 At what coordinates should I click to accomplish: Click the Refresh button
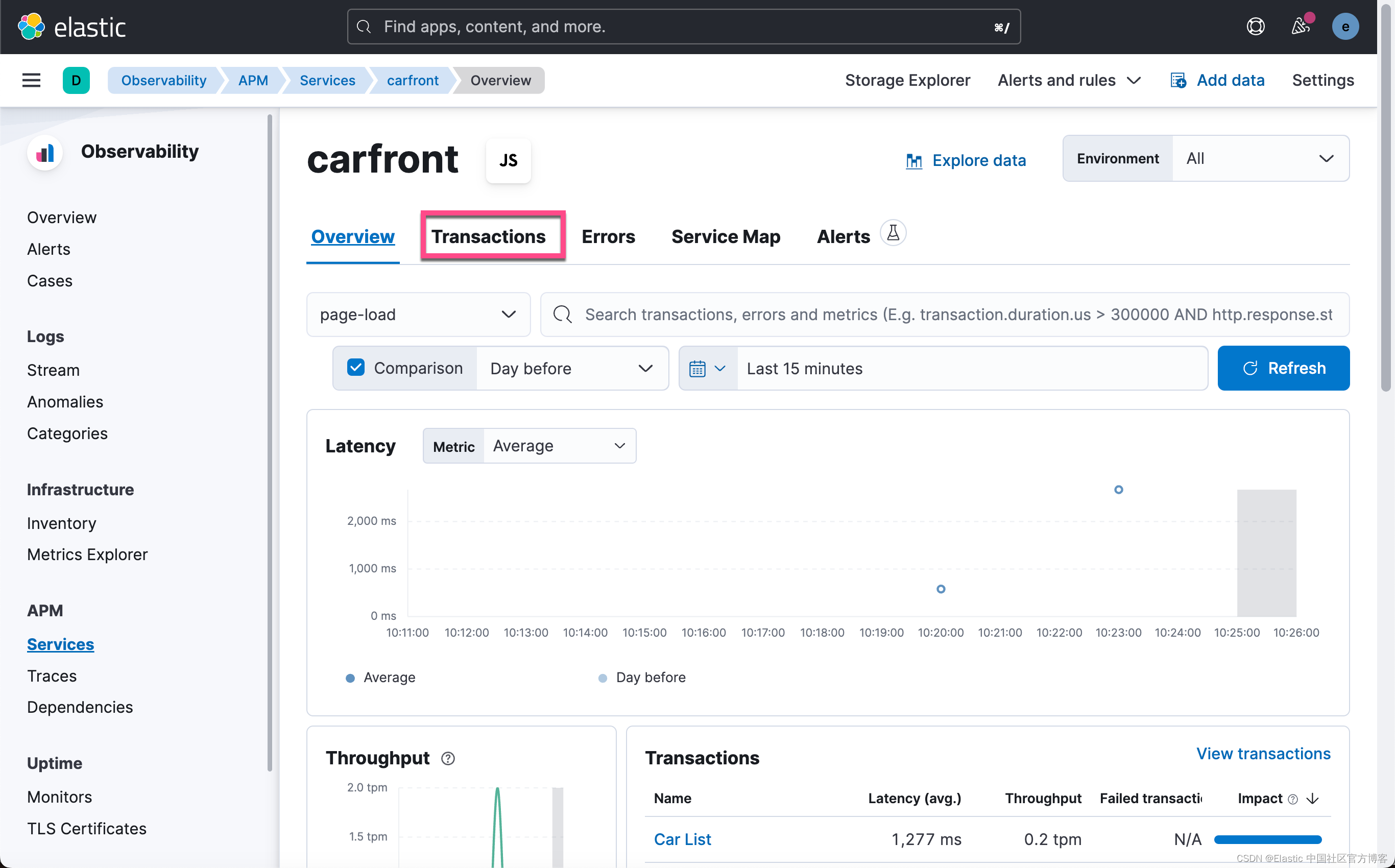(x=1283, y=369)
